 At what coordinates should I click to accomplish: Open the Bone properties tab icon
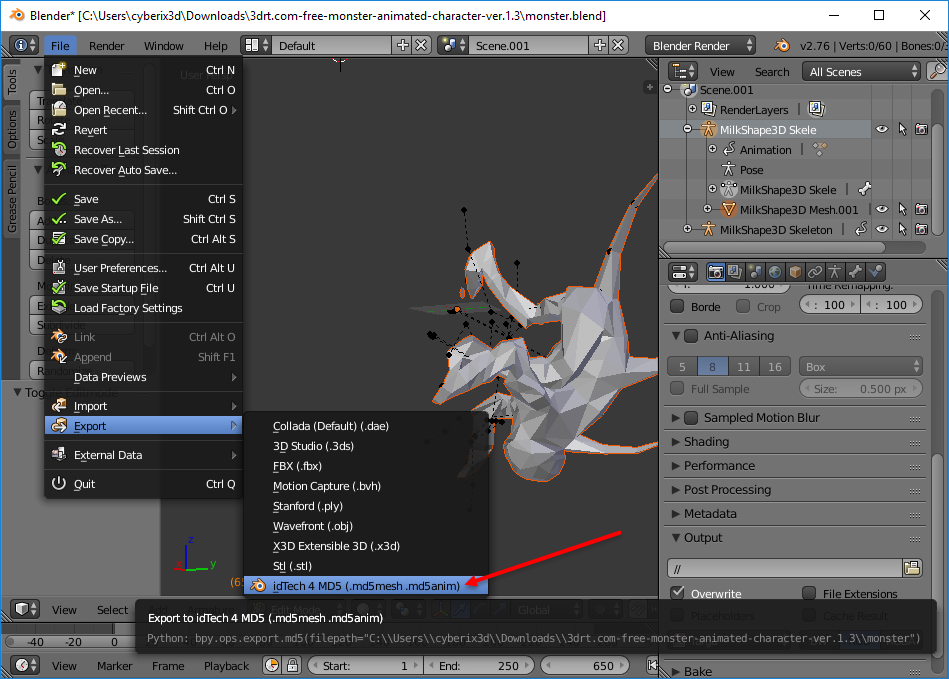(855, 272)
